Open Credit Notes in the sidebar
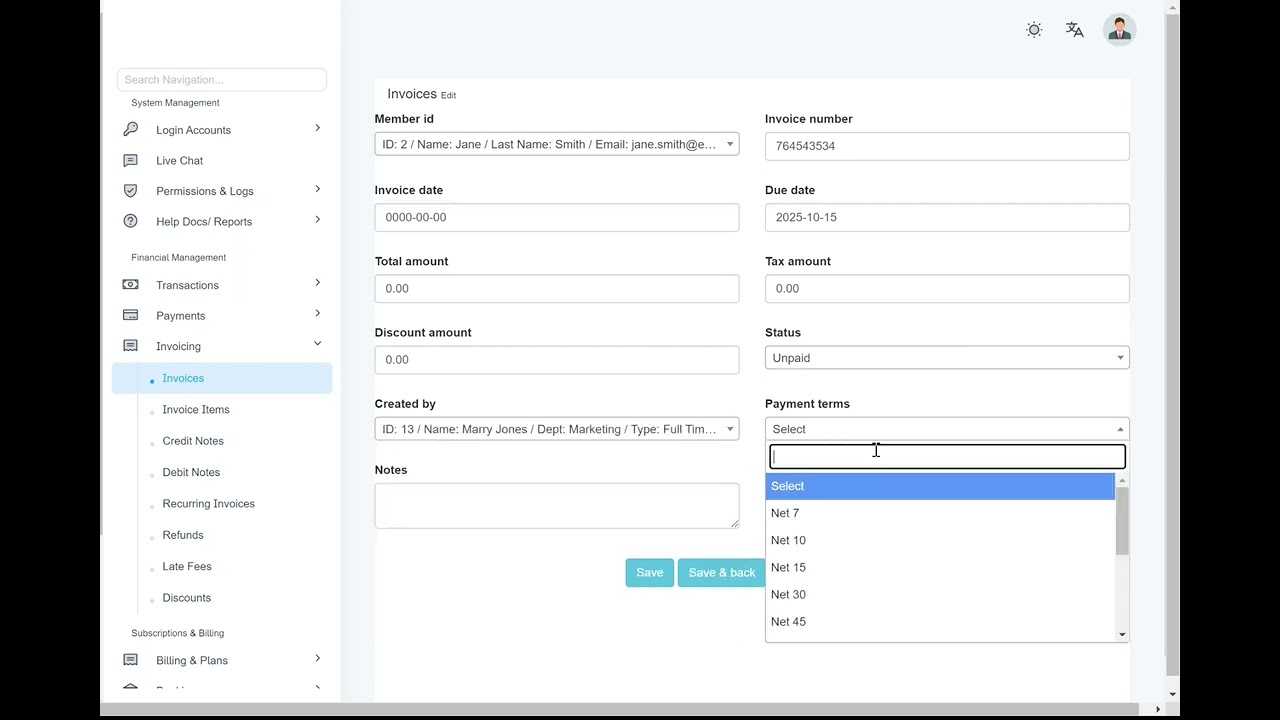The width and height of the screenshot is (1280, 720). [x=193, y=441]
